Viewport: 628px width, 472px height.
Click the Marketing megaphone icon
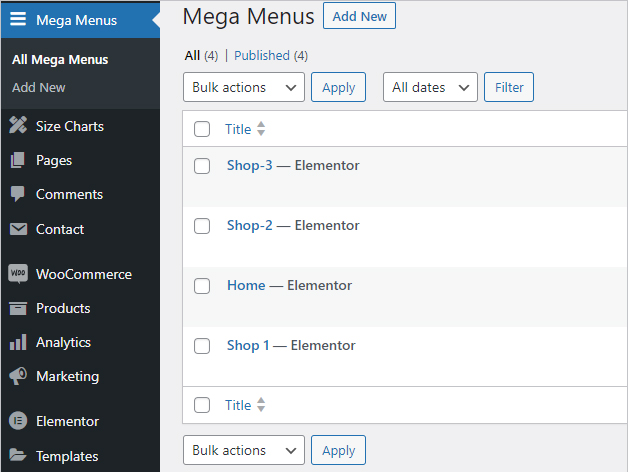[x=18, y=376]
